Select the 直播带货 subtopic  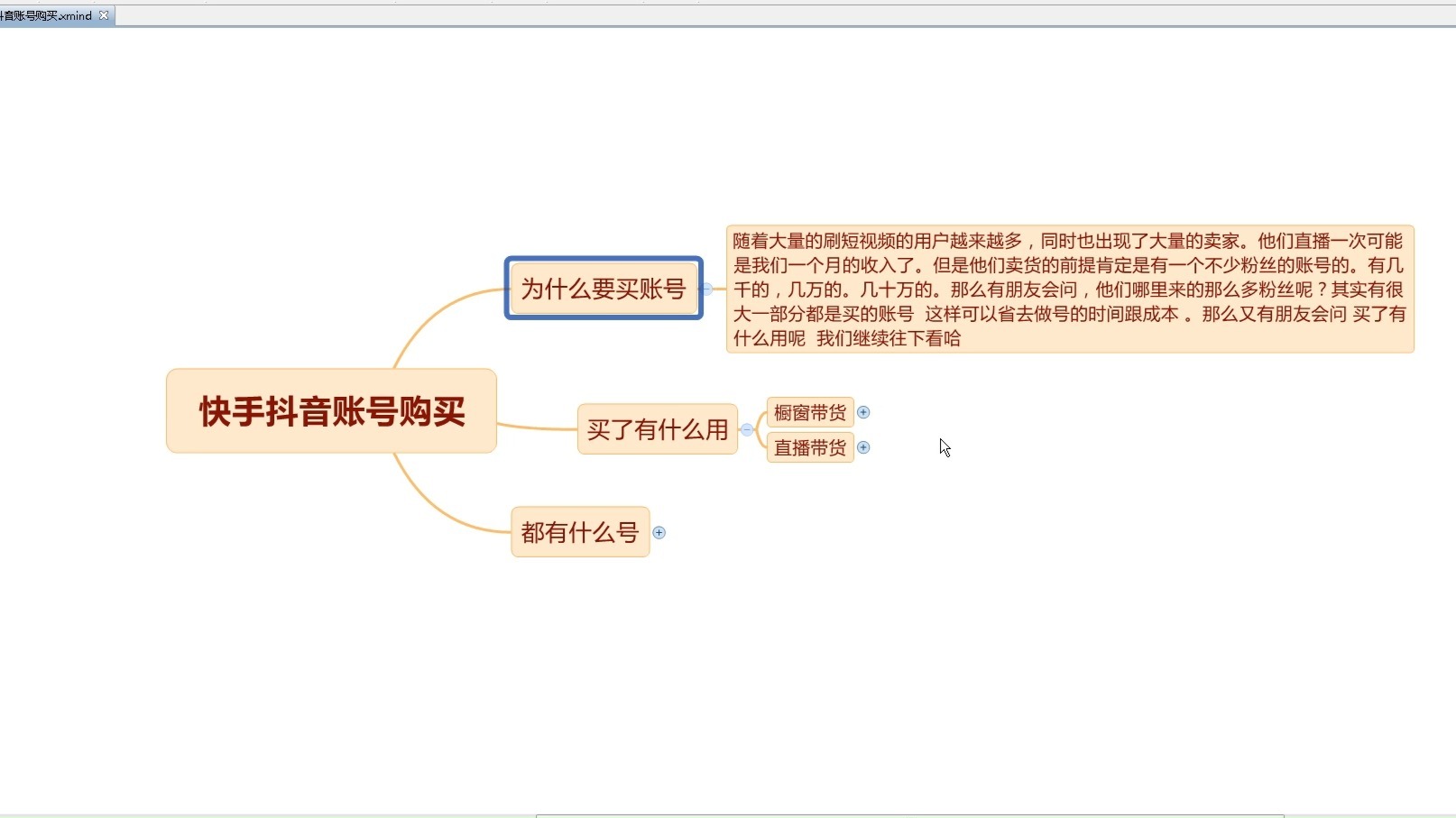810,447
